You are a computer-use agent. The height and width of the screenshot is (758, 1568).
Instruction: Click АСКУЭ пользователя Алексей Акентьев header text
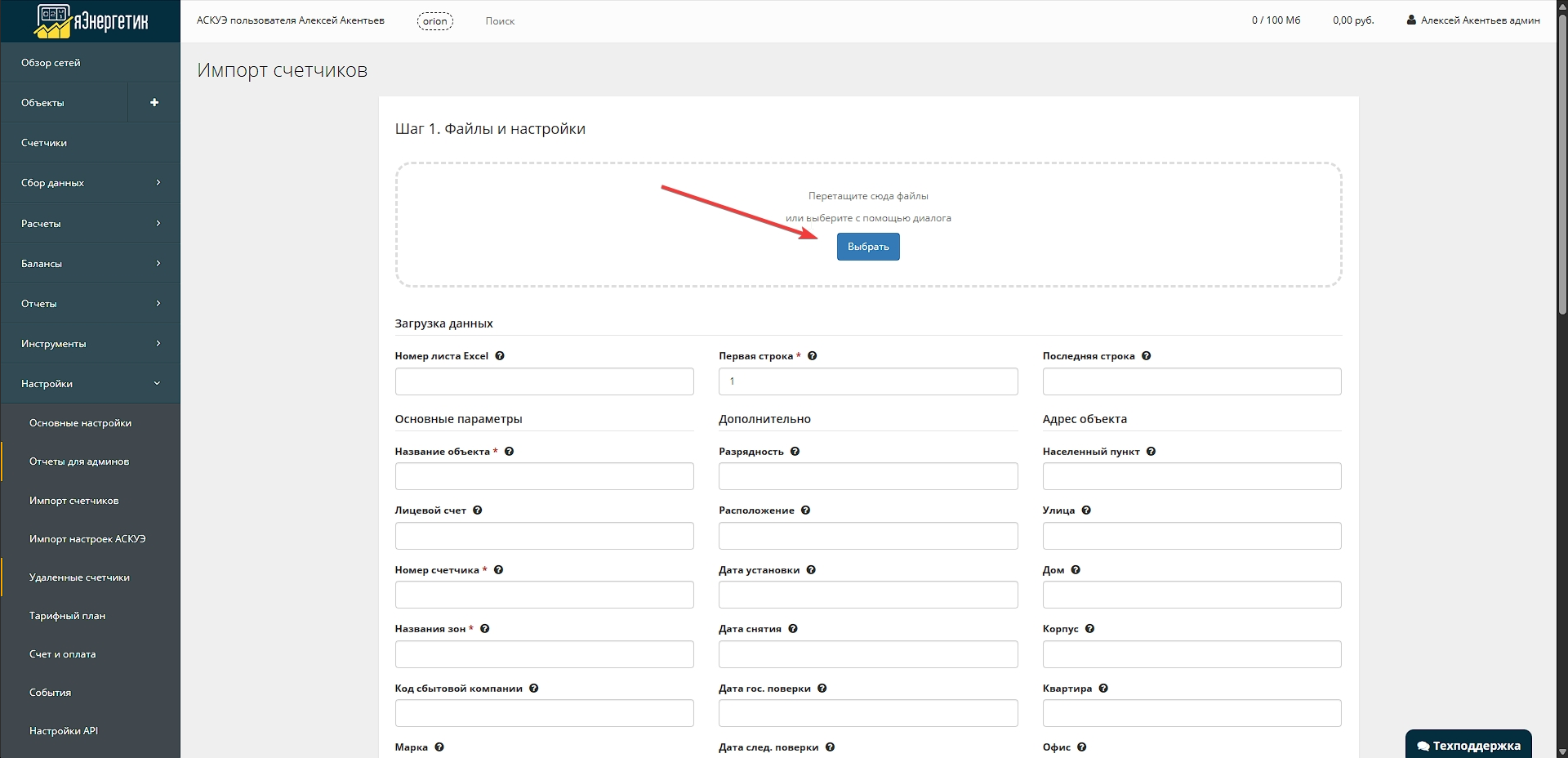(x=291, y=20)
